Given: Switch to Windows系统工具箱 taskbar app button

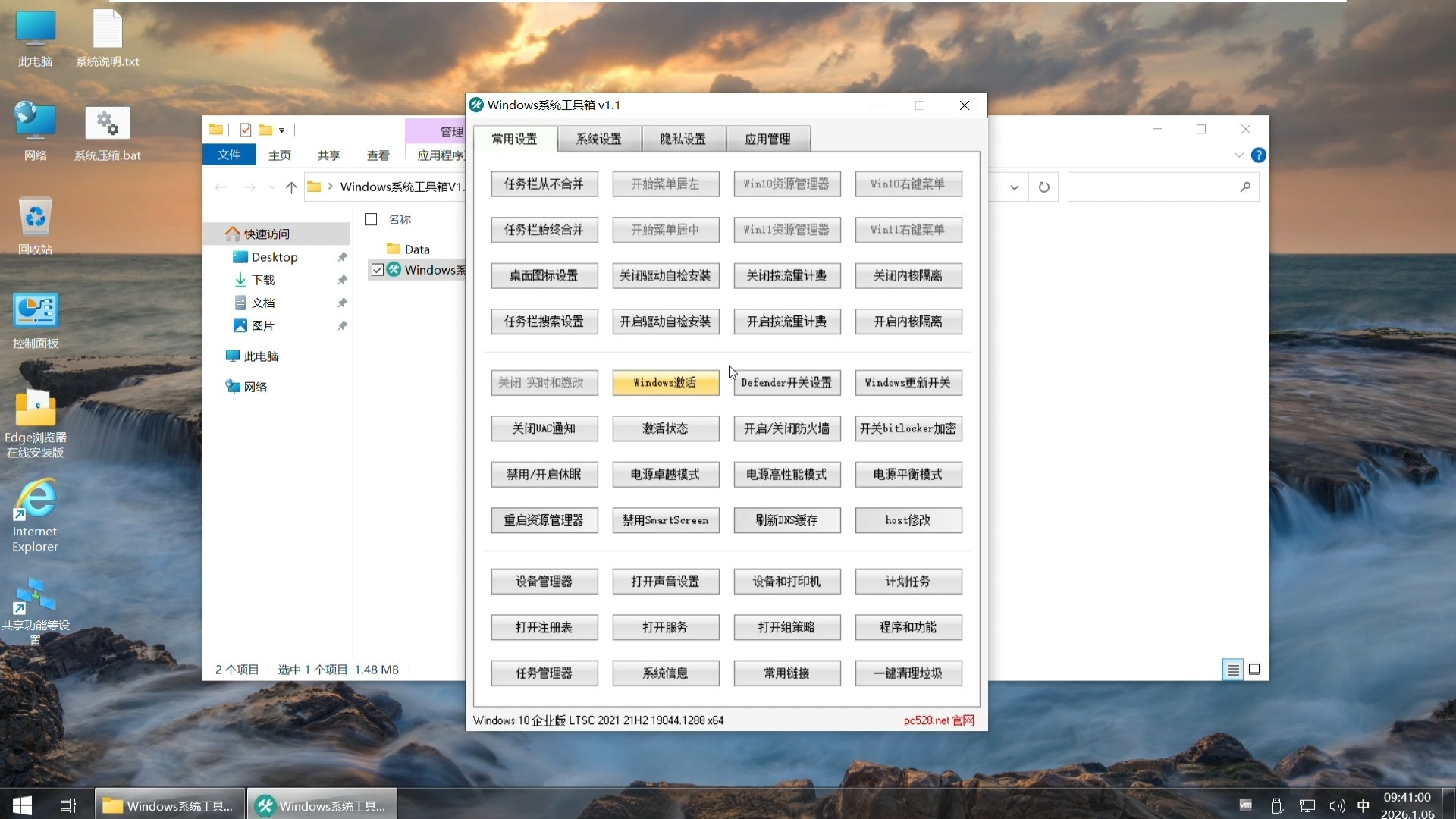Looking at the screenshot, I should (x=322, y=805).
